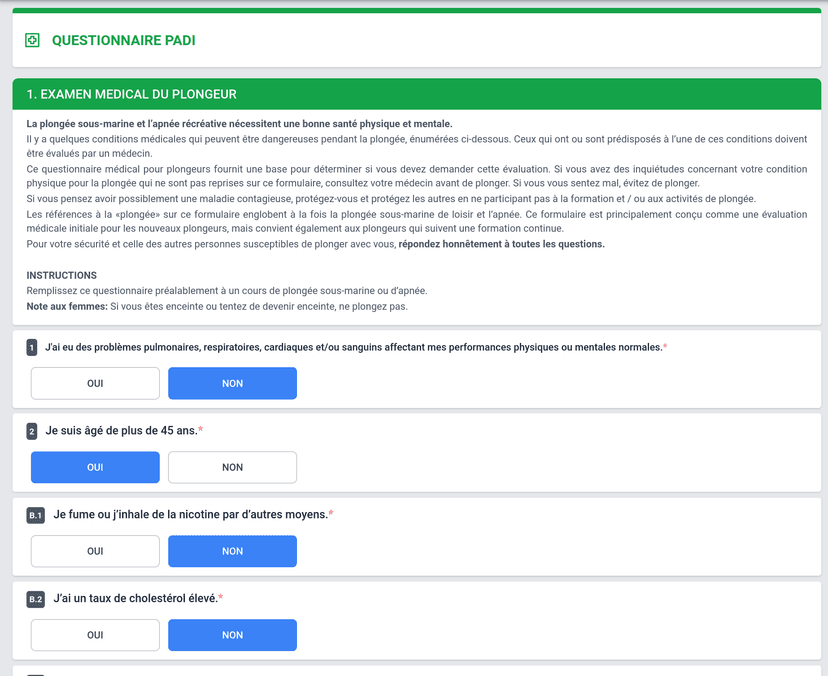Image resolution: width=828 pixels, height=676 pixels.
Task: Click the already-selected OUI on question 2
Action: [x=95, y=467]
